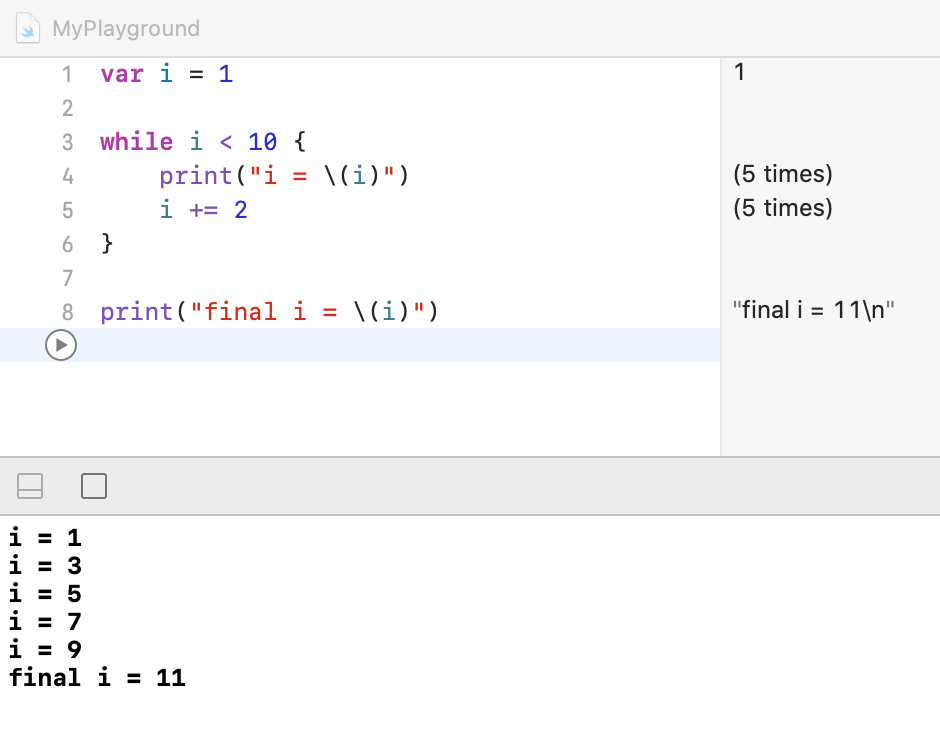Click line number 5 in the gutter

click(67, 210)
